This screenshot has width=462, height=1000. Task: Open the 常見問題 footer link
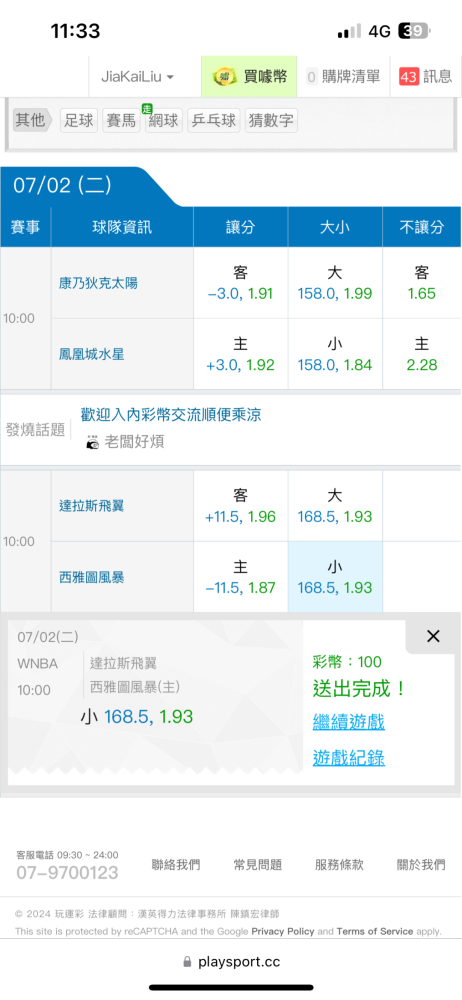pos(257,865)
